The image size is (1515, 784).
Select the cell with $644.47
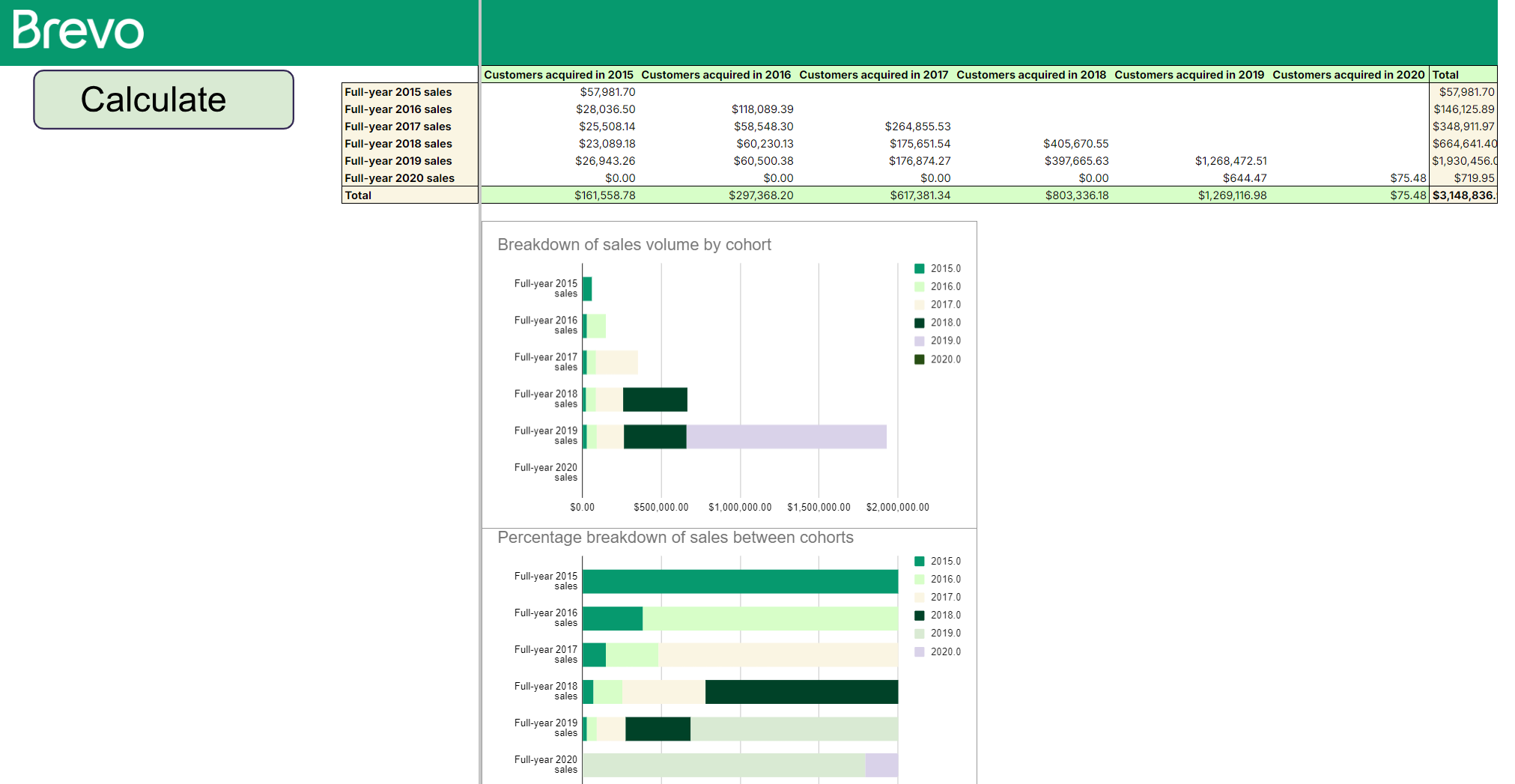pyautogui.click(x=1191, y=178)
